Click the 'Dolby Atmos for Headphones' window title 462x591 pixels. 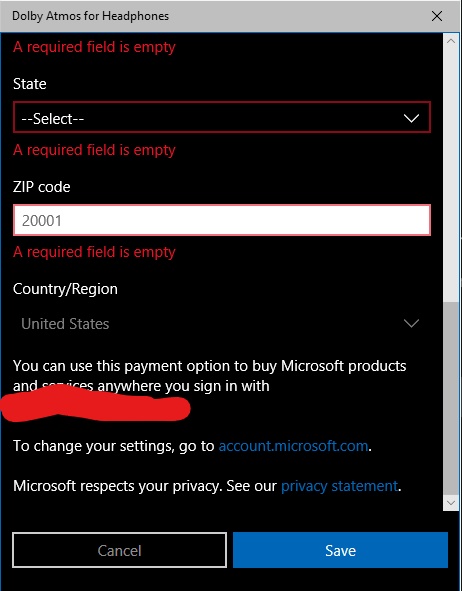[x=90, y=16]
